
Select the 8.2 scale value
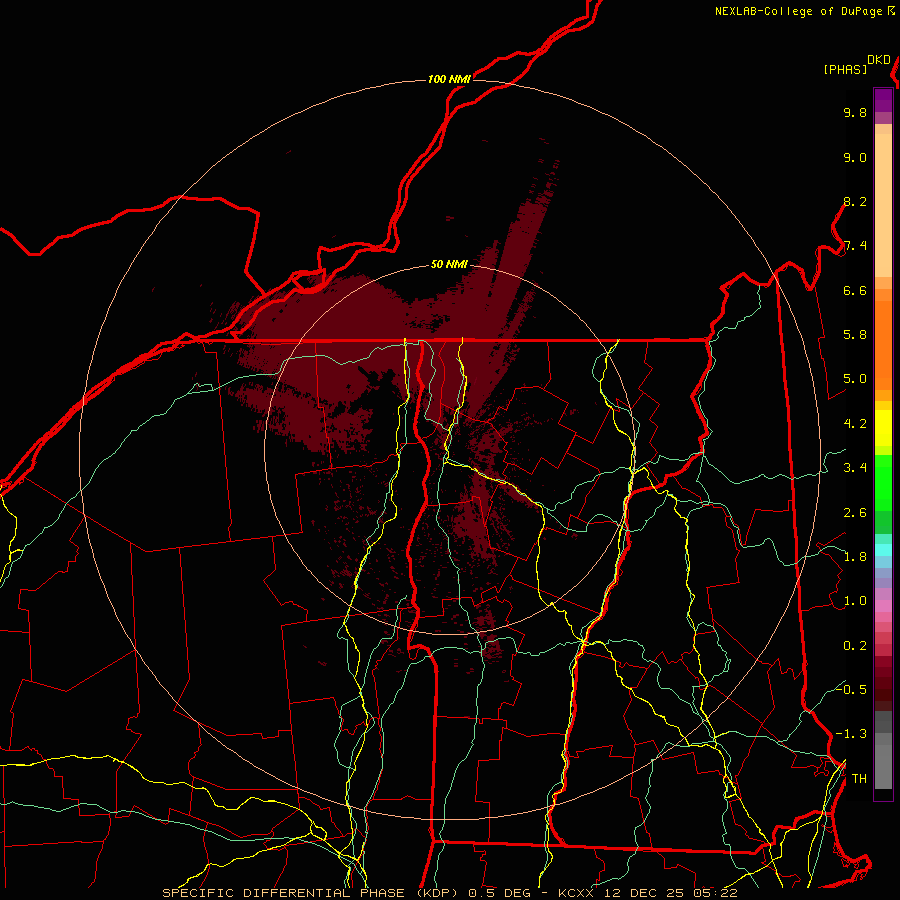click(855, 201)
